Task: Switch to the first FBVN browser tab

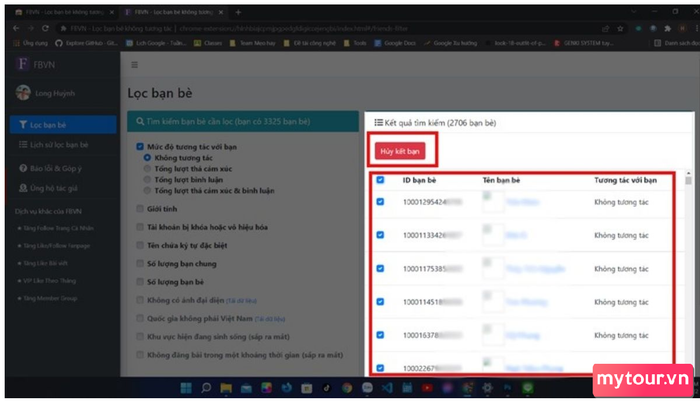Action: (x=65, y=12)
